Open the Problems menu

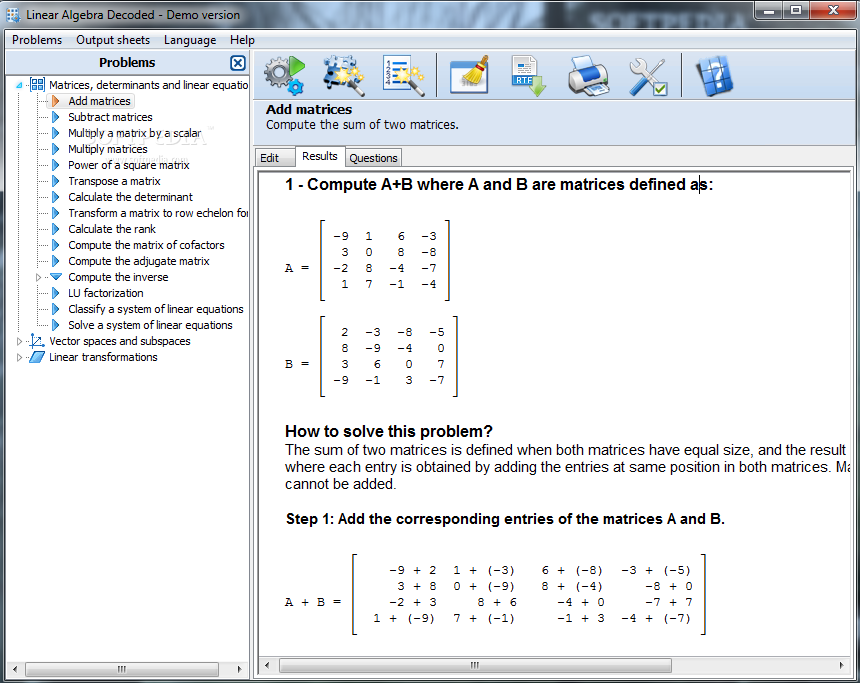(x=37, y=40)
